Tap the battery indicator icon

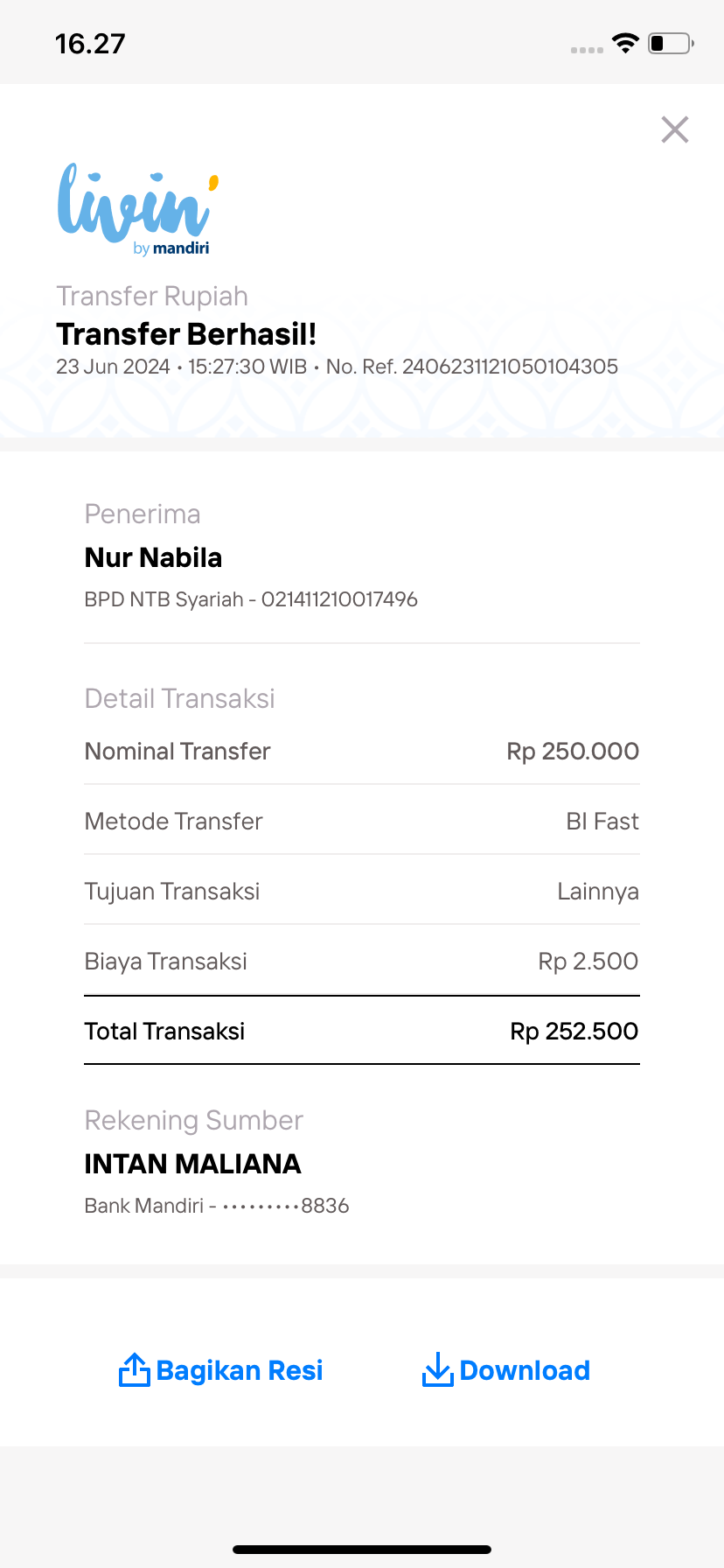[670, 43]
